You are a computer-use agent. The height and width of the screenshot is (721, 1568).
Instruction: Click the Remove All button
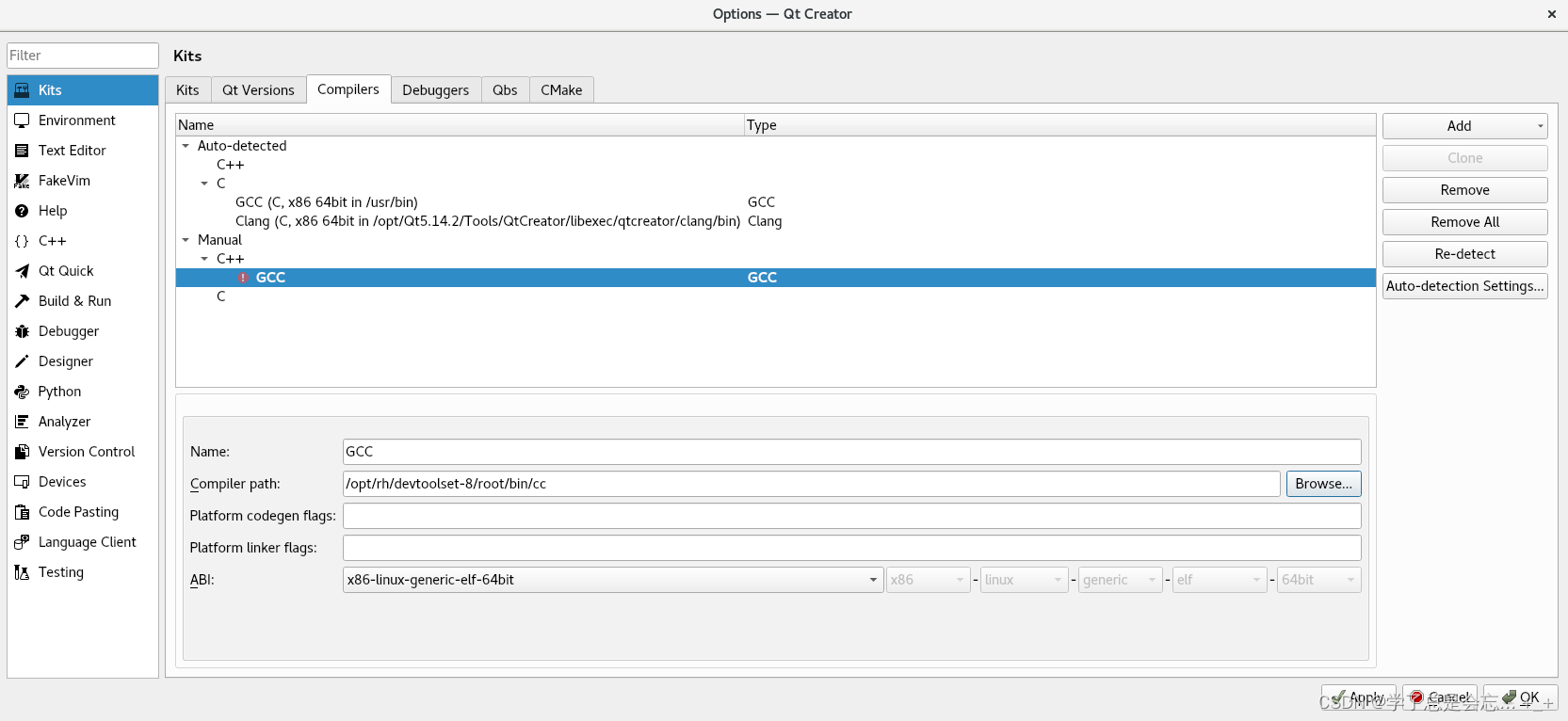coord(1464,222)
